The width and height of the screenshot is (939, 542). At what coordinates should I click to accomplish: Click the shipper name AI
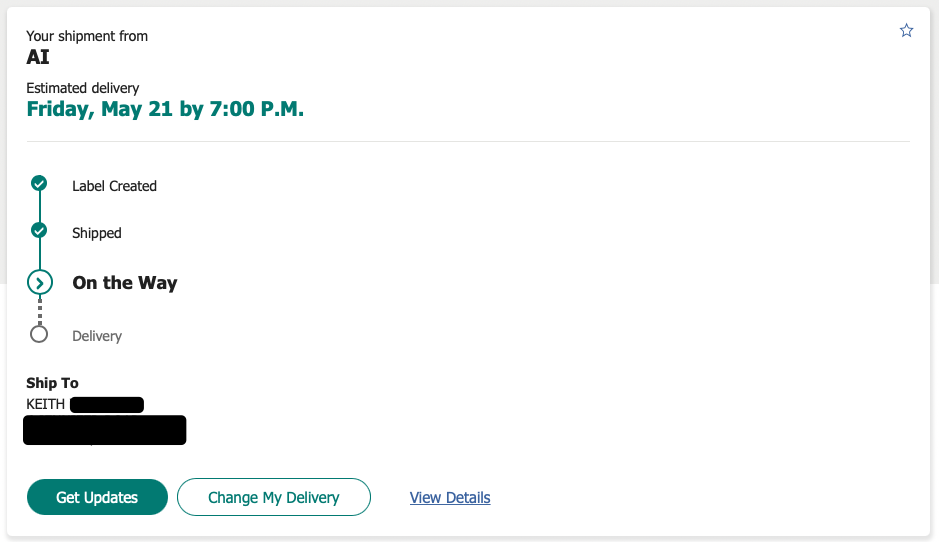click(x=38, y=57)
